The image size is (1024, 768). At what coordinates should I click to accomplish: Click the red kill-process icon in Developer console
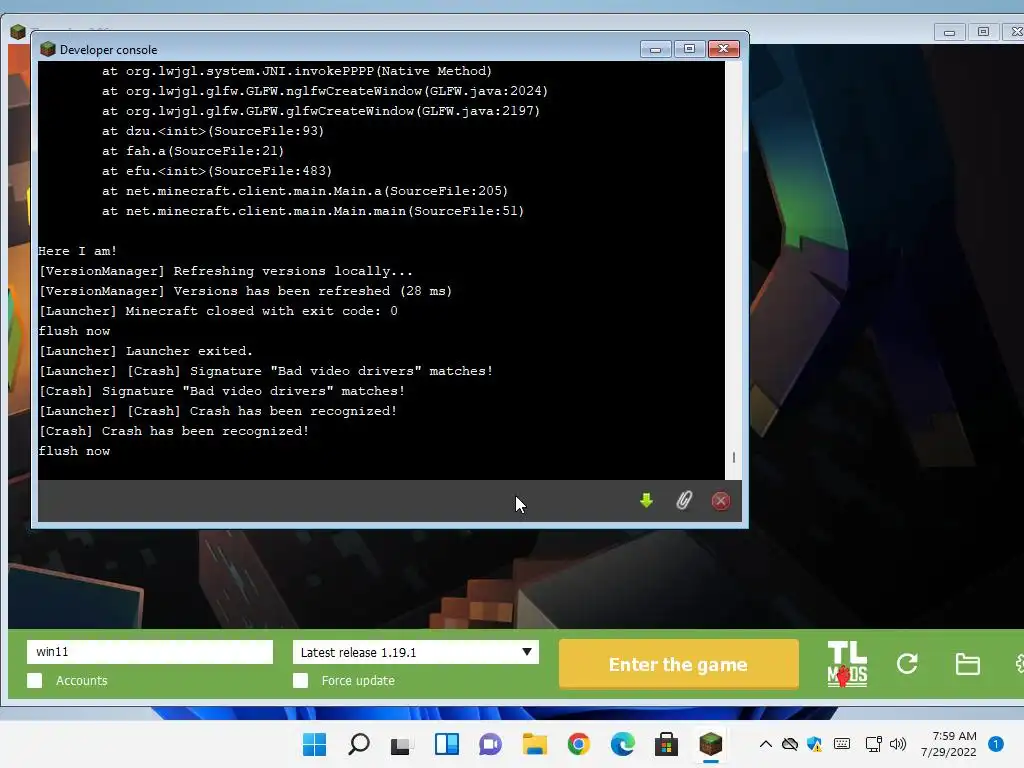coord(720,501)
